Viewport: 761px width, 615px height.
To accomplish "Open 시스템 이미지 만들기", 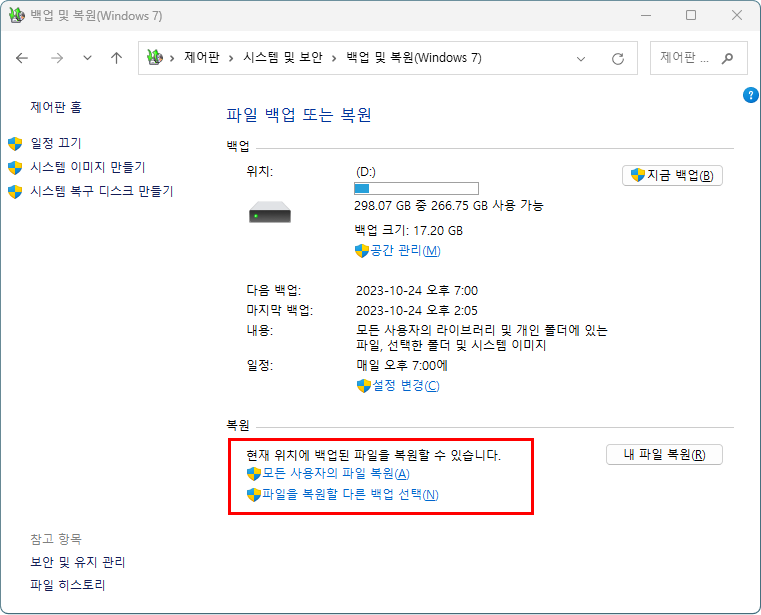I will point(88,167).
